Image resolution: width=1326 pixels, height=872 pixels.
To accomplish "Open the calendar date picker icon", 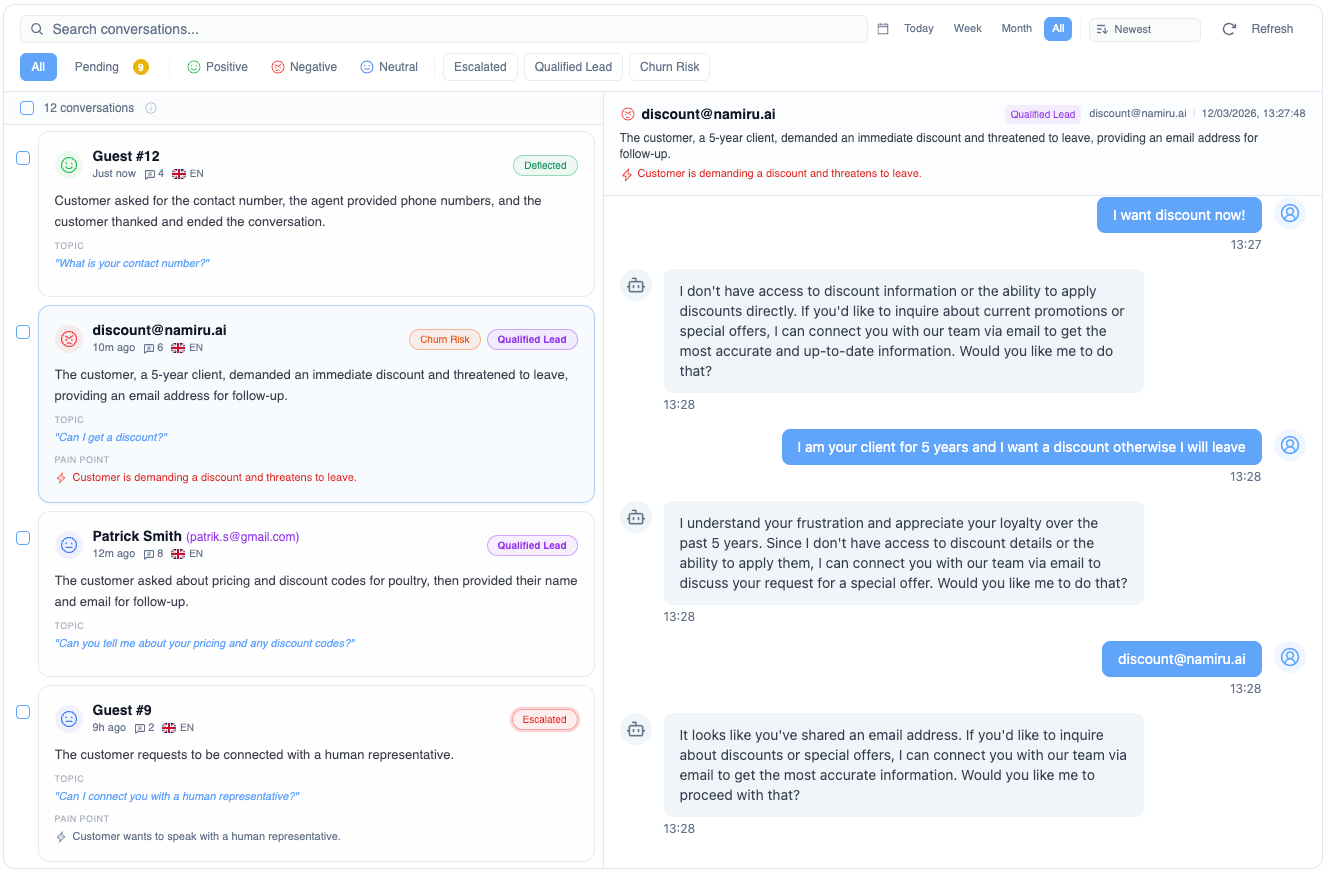I will tap(882, 28).
